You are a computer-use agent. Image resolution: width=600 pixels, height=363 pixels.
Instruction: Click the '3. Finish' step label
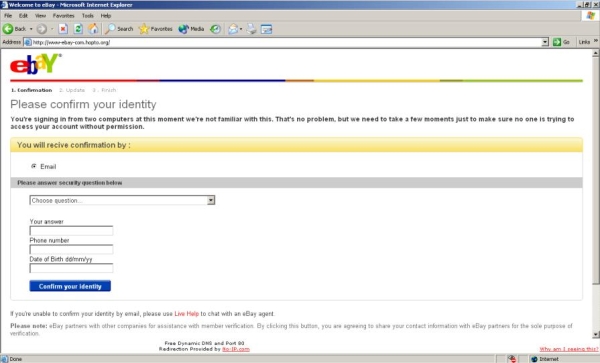pyautogui.click(x=104, y=90)
